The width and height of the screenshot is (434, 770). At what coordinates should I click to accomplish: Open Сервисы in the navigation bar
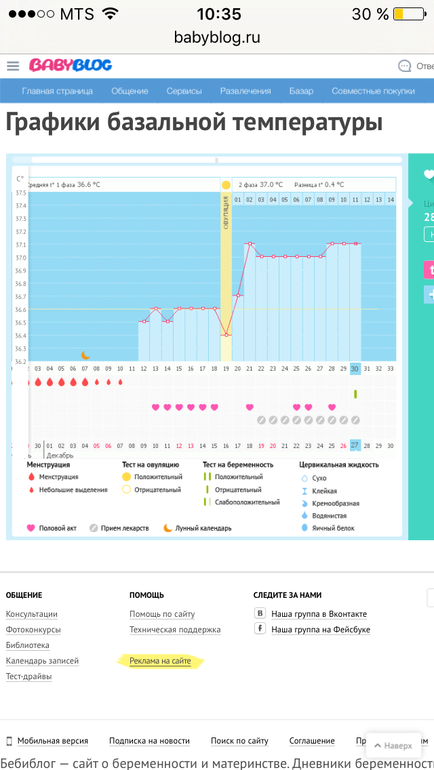[184, 91]
